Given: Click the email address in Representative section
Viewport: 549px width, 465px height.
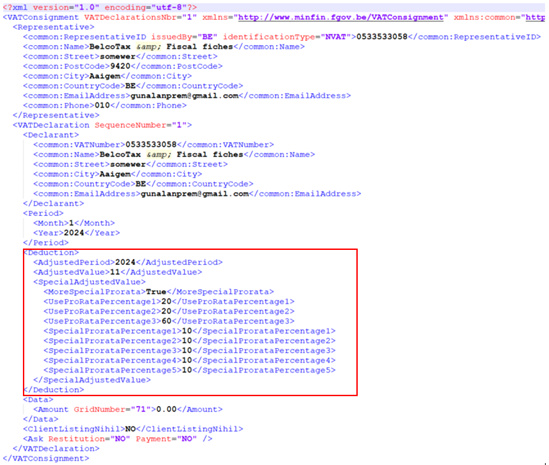Looking at the screenshot, I should tap(184, 96).
